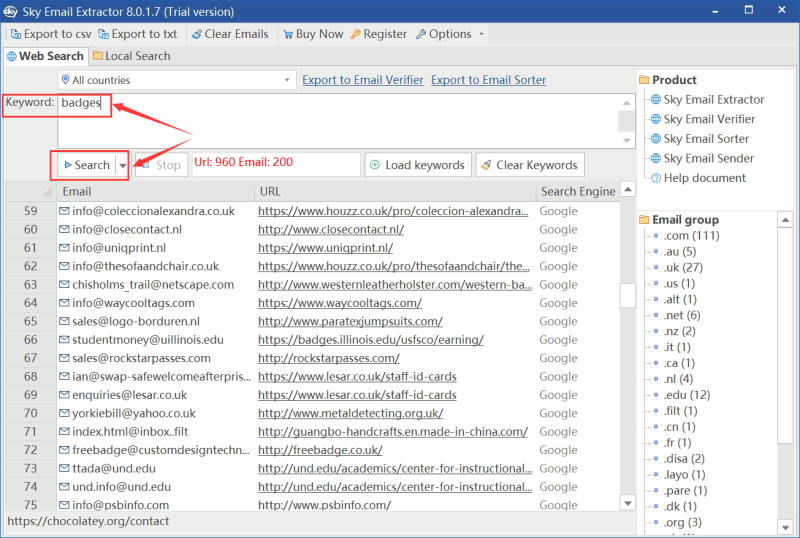Open the Search button dropdown arrow
The height and width of the screenshot is (538, 800).
(122, 165)
